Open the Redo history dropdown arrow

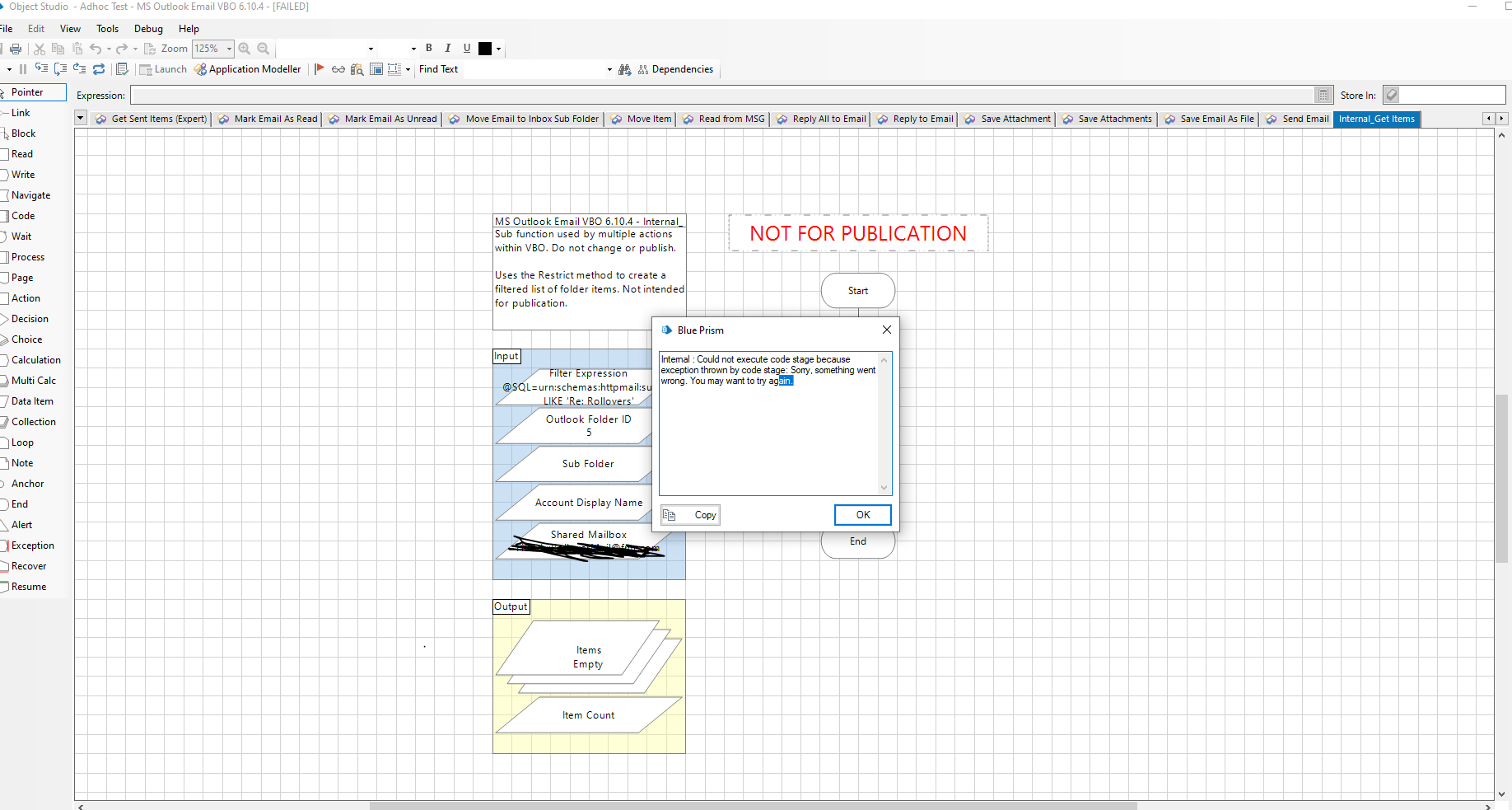(x=135, y=49)
